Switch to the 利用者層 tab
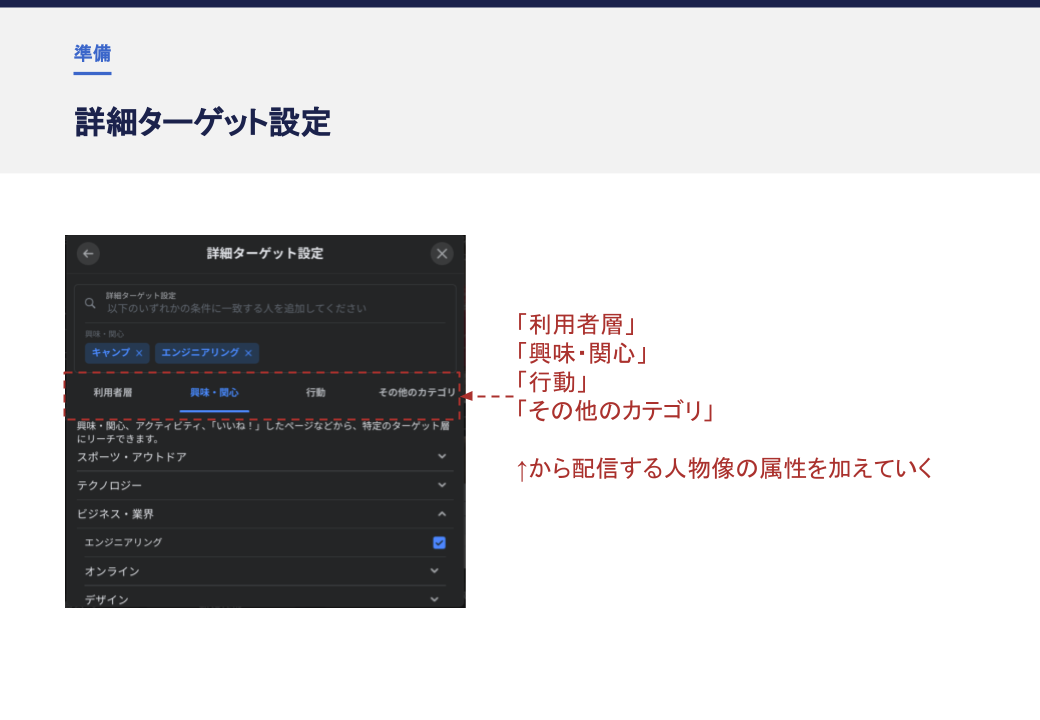 pos(113,392)
